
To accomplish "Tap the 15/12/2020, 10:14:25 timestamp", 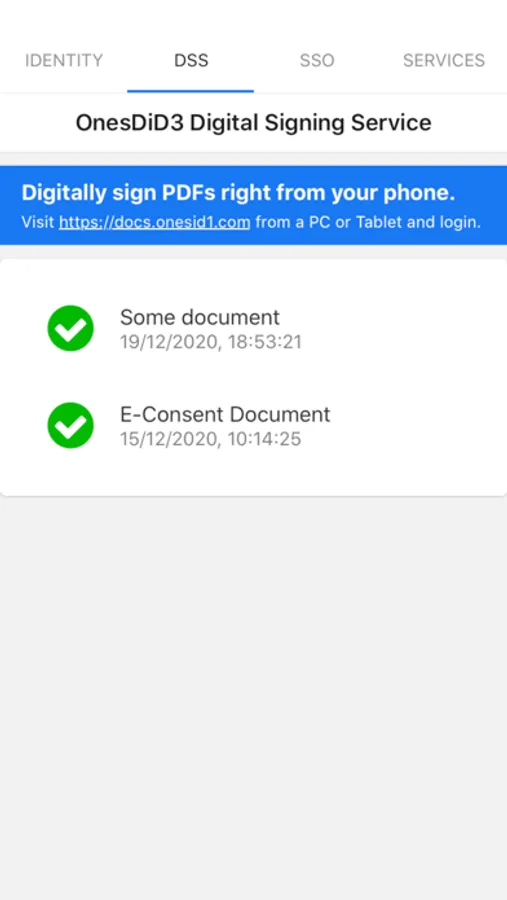I will (x=211, y=439).
